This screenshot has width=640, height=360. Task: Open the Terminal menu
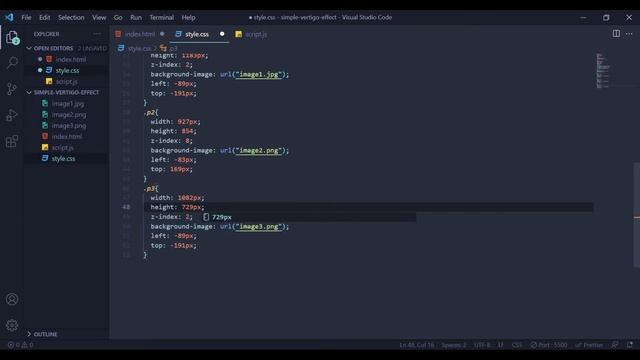(161, 18)
